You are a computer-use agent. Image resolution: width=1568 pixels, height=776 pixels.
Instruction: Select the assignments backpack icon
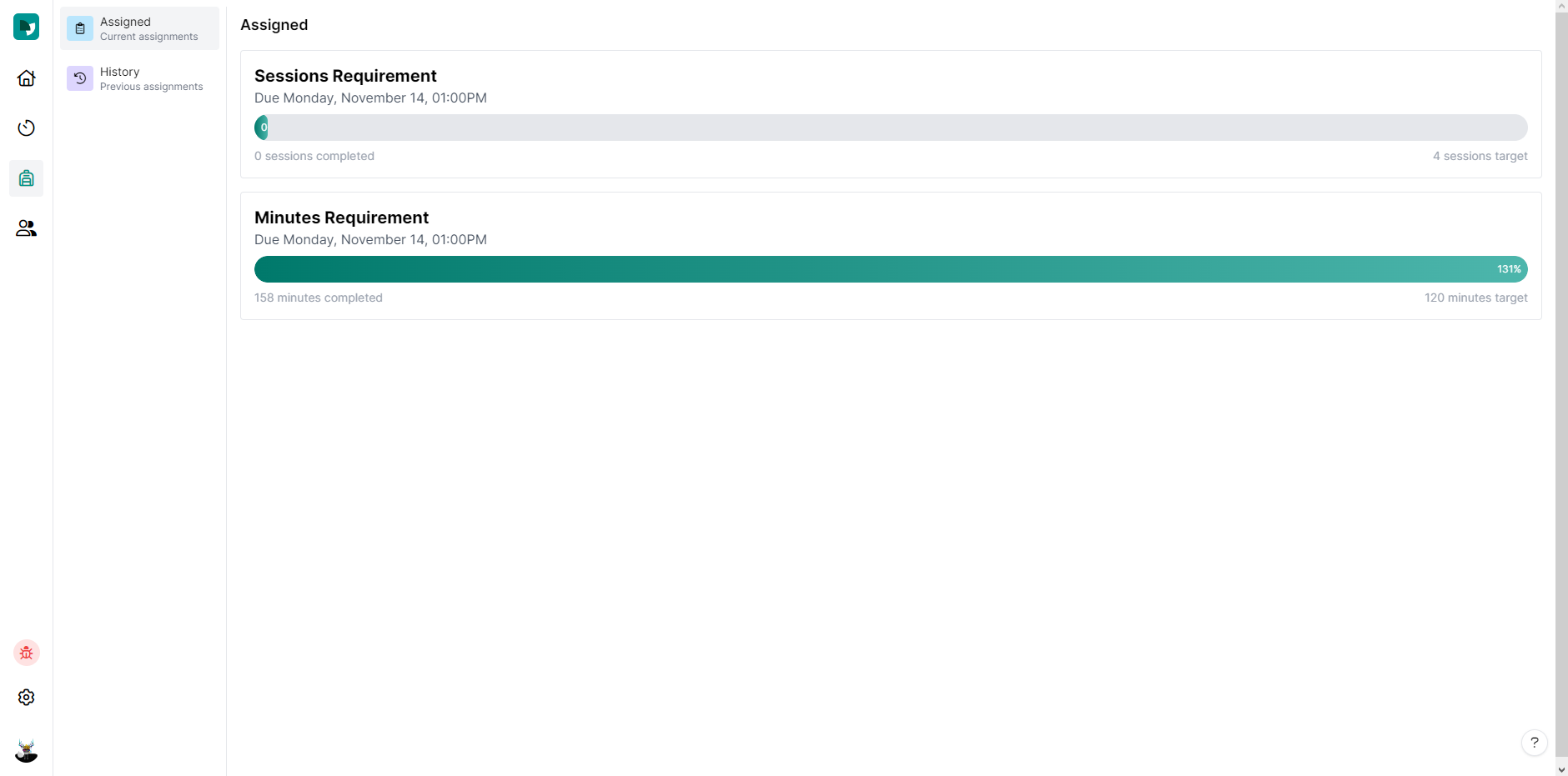click(26, 178)
